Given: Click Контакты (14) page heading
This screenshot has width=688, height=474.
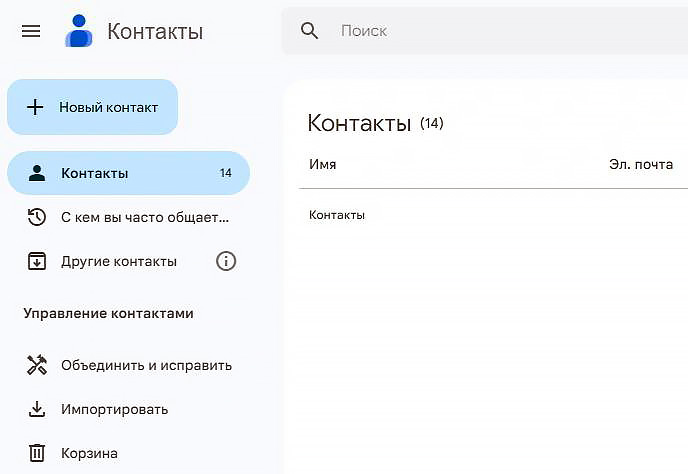Looking at the screenshot, I should click(376, 123).
